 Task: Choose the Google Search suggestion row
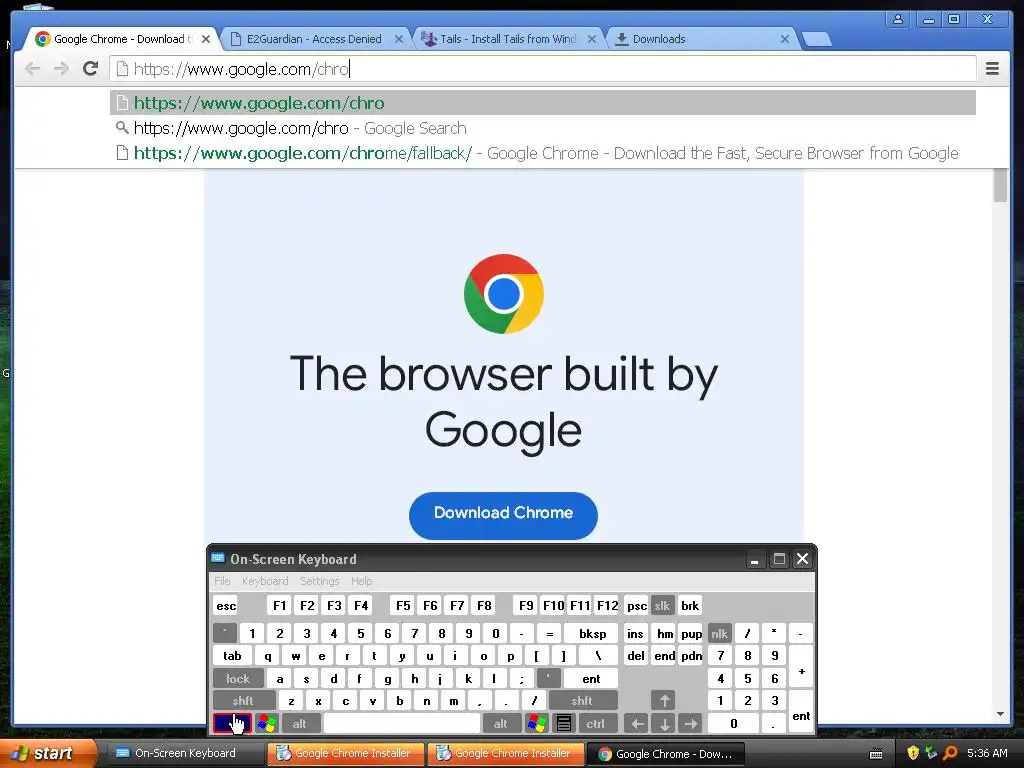tap(543, 128)
